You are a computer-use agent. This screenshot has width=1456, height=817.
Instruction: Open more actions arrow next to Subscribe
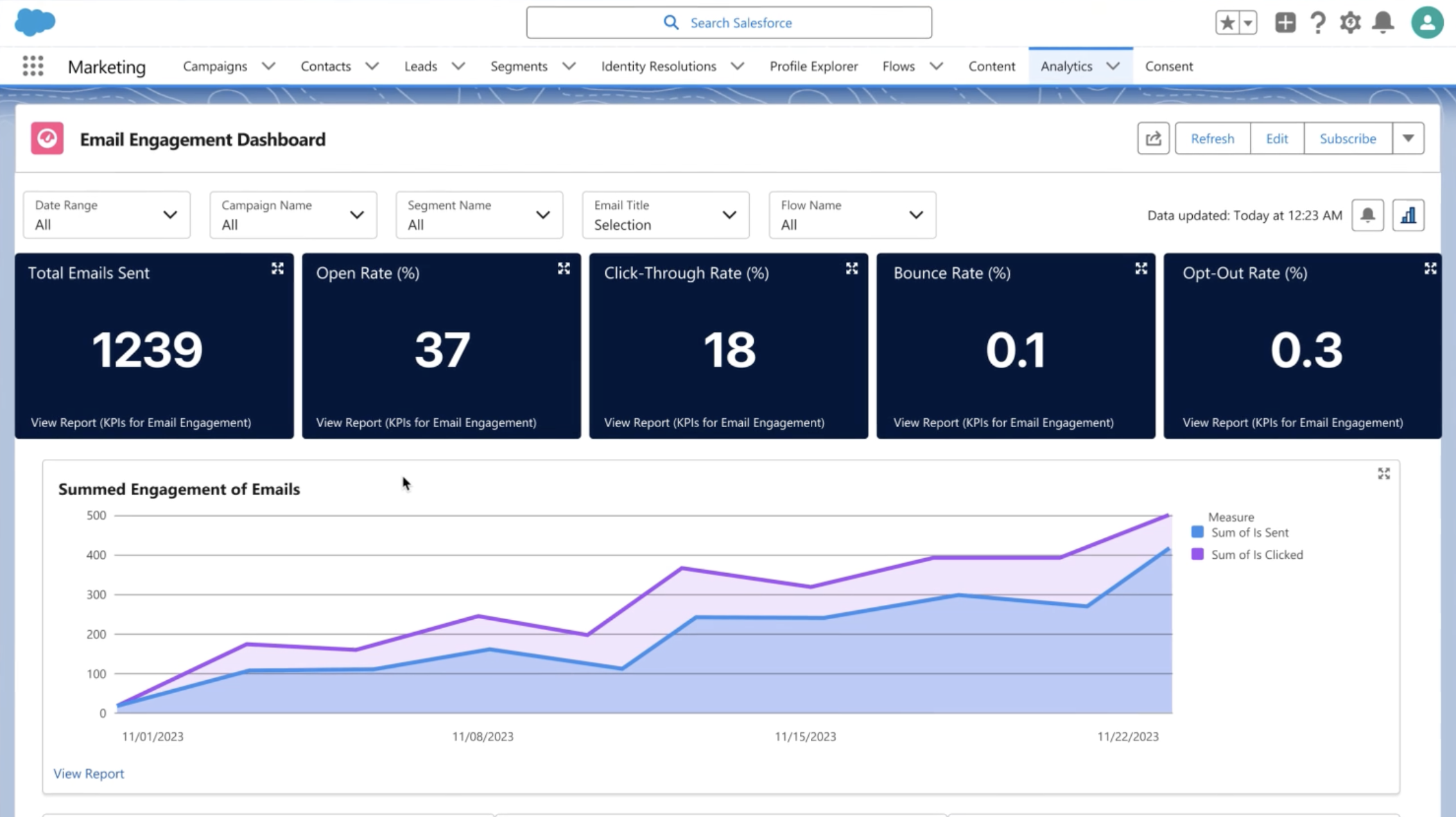[x=1408, y=138]
